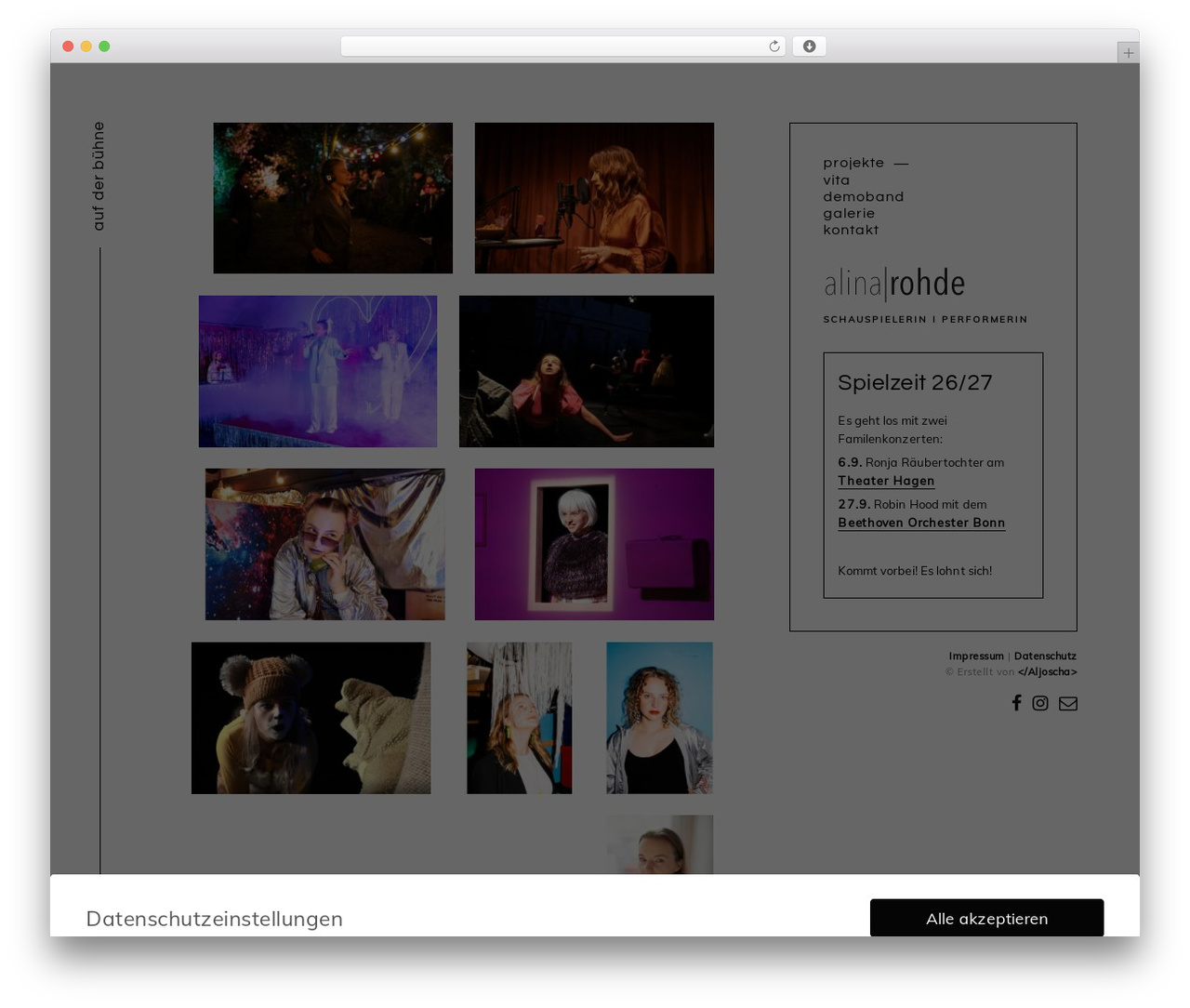Image resolution: width=1190 pixels, height=1008 pixels.
Task: Open the Facebook icon link
Action: point(1016,703)
